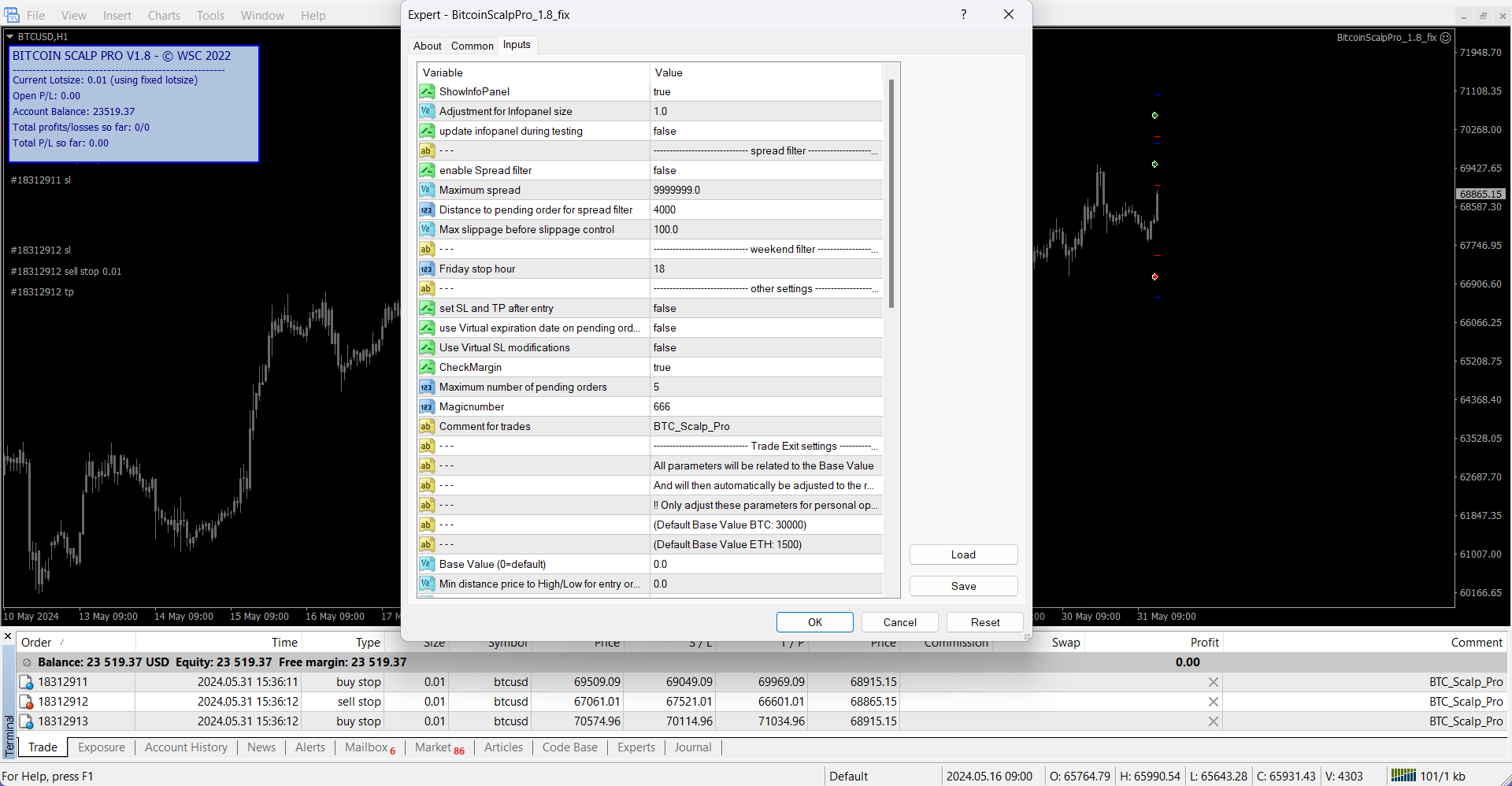Click the sell stop order 18312912 icon
Image resolution: width=1512 pixels, height=786 pixels.
26,702
